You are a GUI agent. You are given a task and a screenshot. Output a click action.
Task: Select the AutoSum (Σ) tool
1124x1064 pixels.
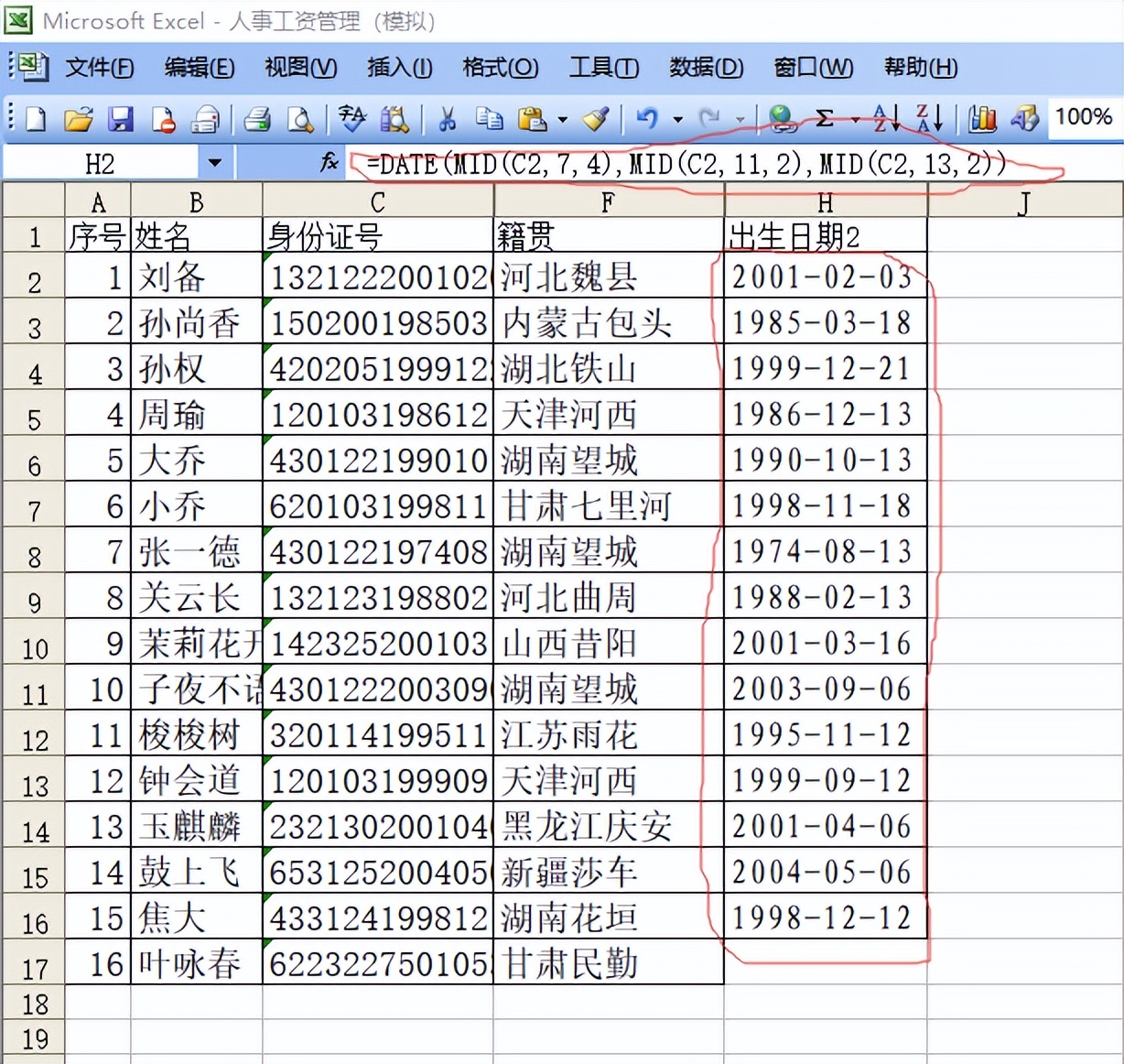pyautogui.click(x=824, y=119)
